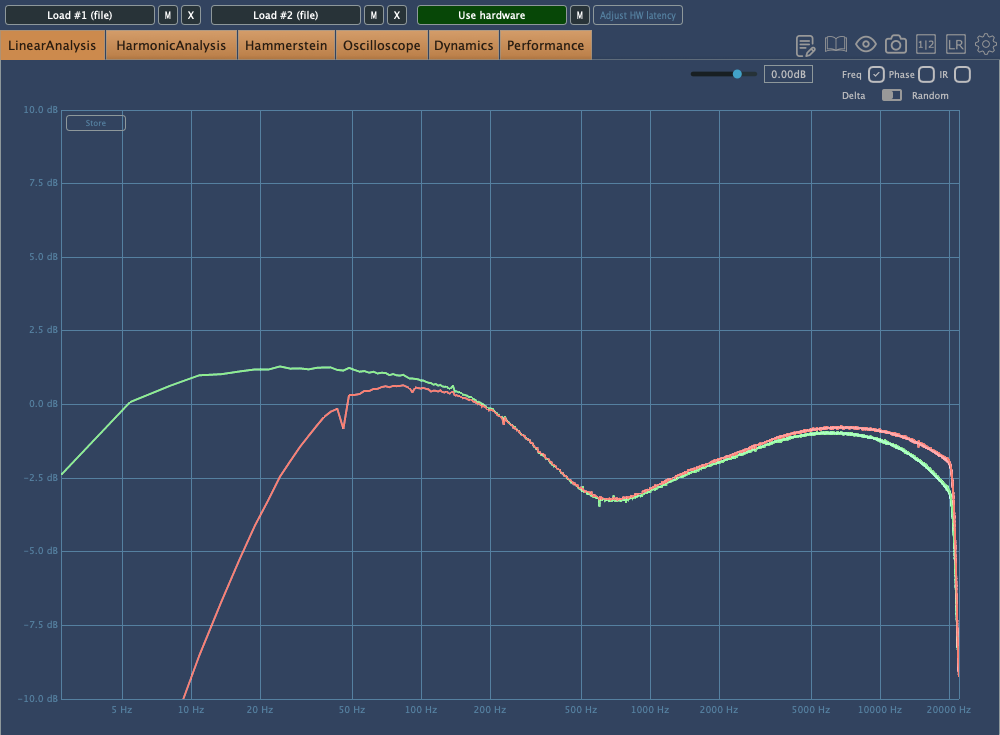Click the LR channel icon
Viewport: 1000px width, 735px height.
click(956, 45)
